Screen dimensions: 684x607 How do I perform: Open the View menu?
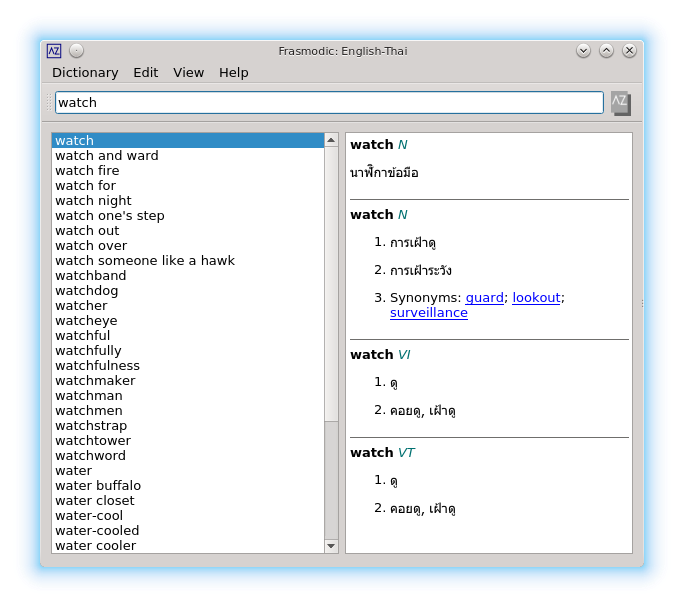coord(188,73)
